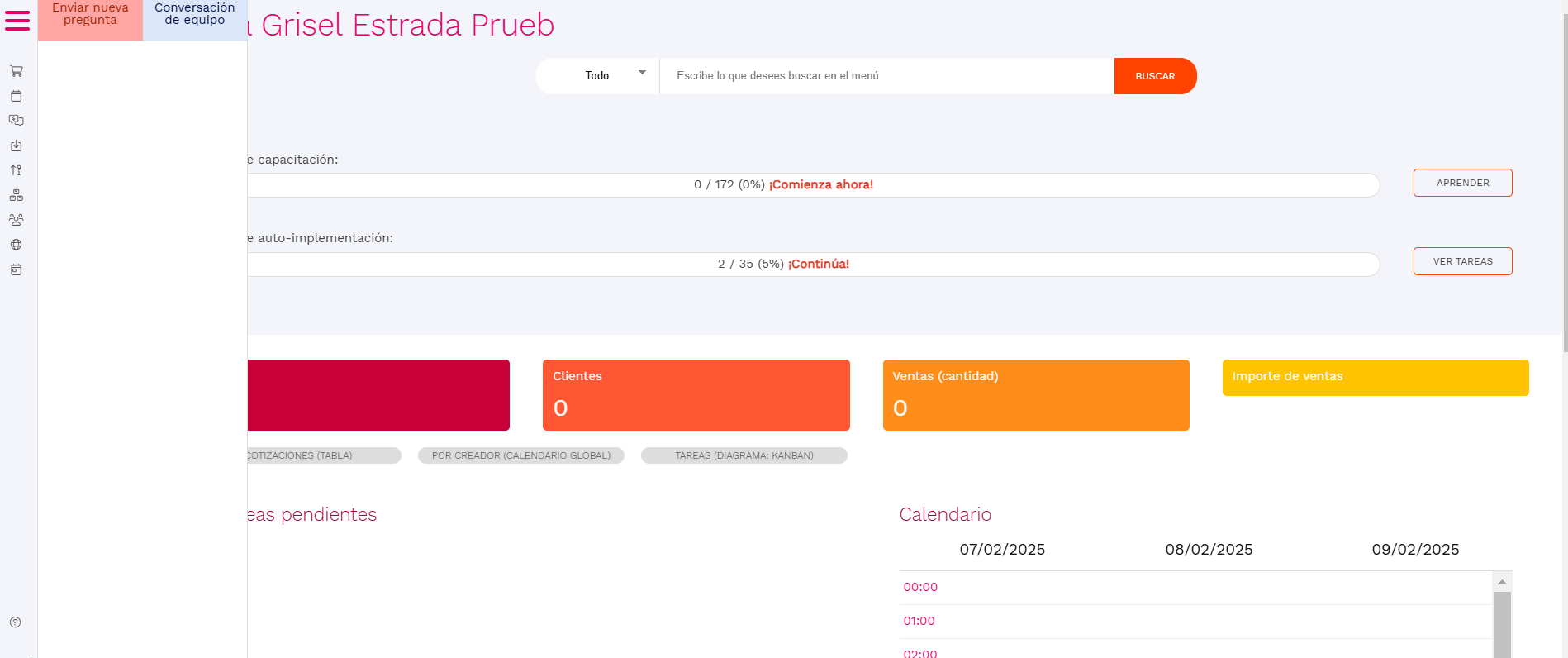
Task: Click the VER TAREAS button
Action: pyautogui.click(x=1462, y=261)
